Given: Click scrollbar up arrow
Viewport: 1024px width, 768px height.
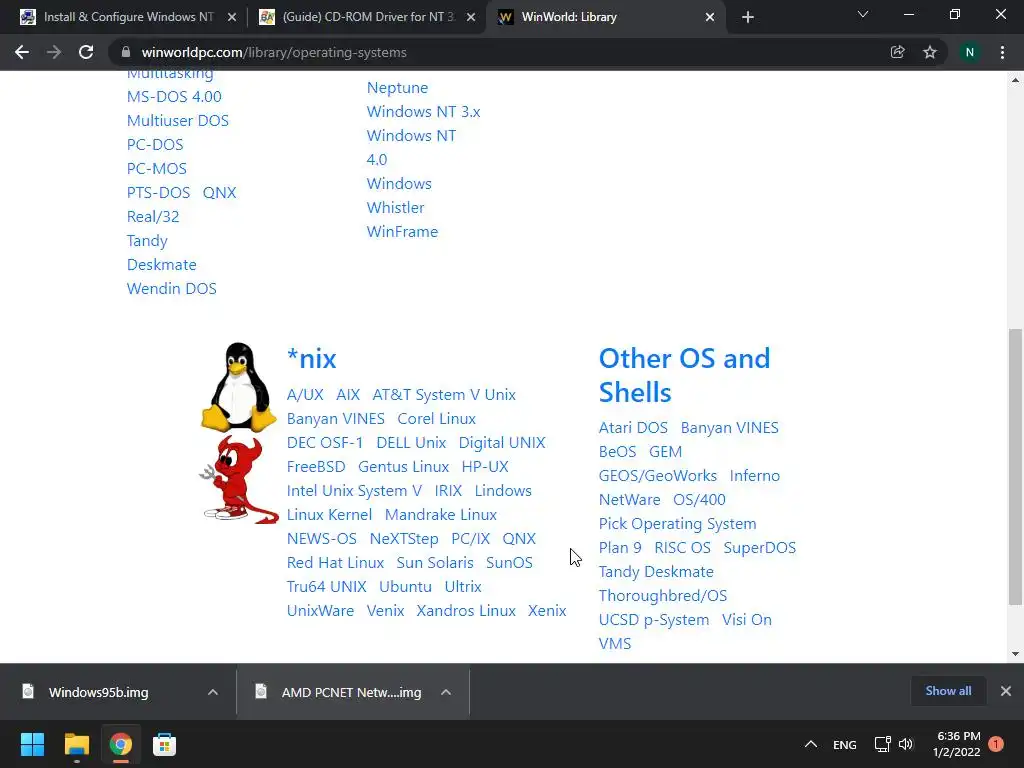Looking at the screenshot, I should (1015, 80).
